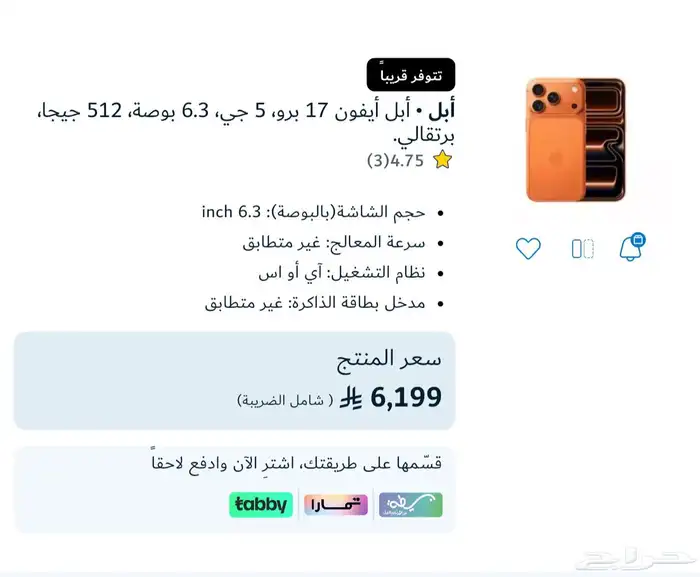Click the 6,199 price amount
Image resolution: width=700 pixels, height=577 pixels.
tap(406, 397)
